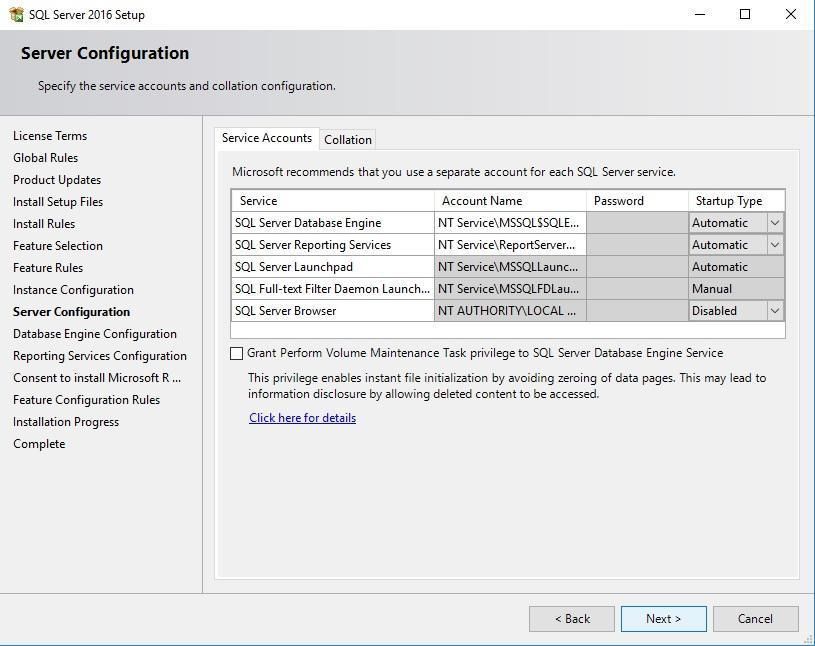Click the Next button
The width and height of the screenshot is (815, 646).
point(663,619)
